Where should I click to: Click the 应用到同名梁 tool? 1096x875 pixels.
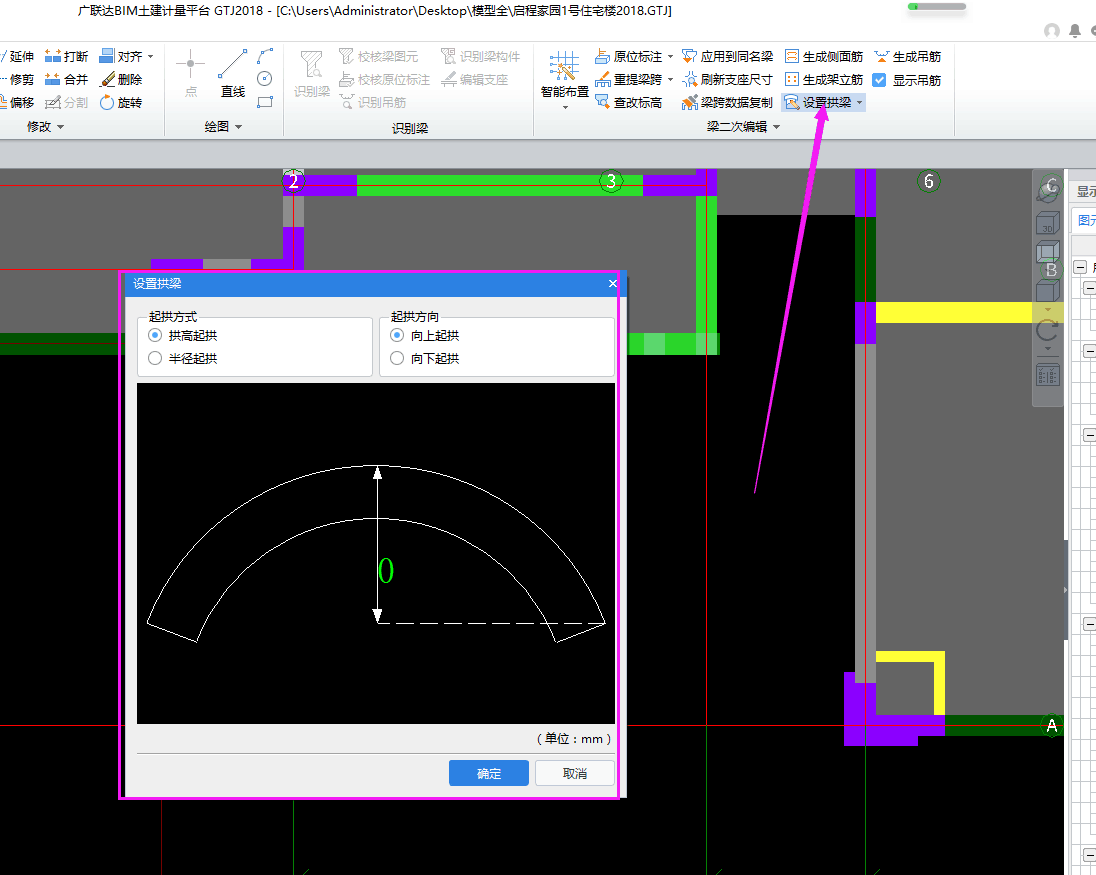coord(728,56)
